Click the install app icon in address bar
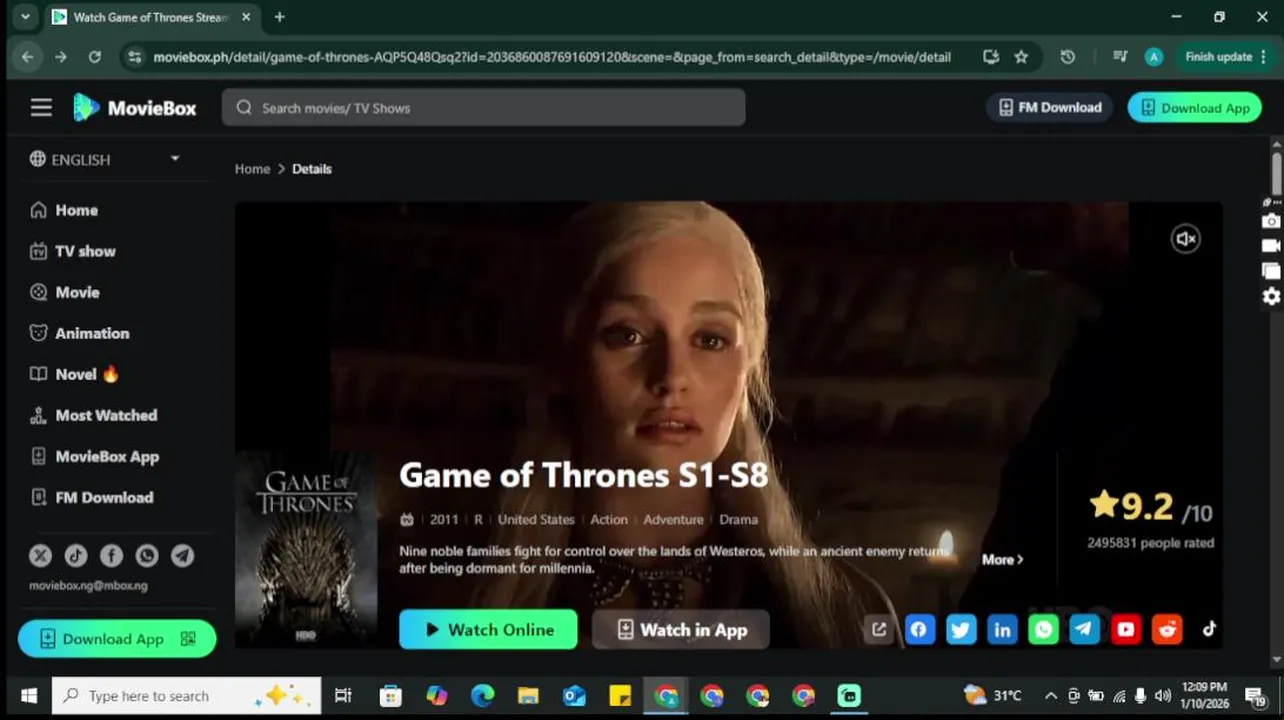The width and height of the screenshot is (1284, 720). click(x=991, y=57)
